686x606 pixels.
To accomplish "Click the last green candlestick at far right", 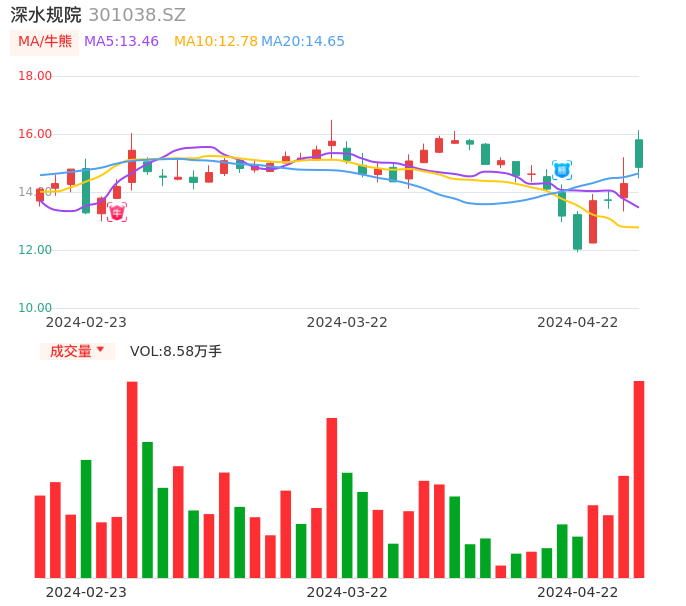I will point(639,153).
